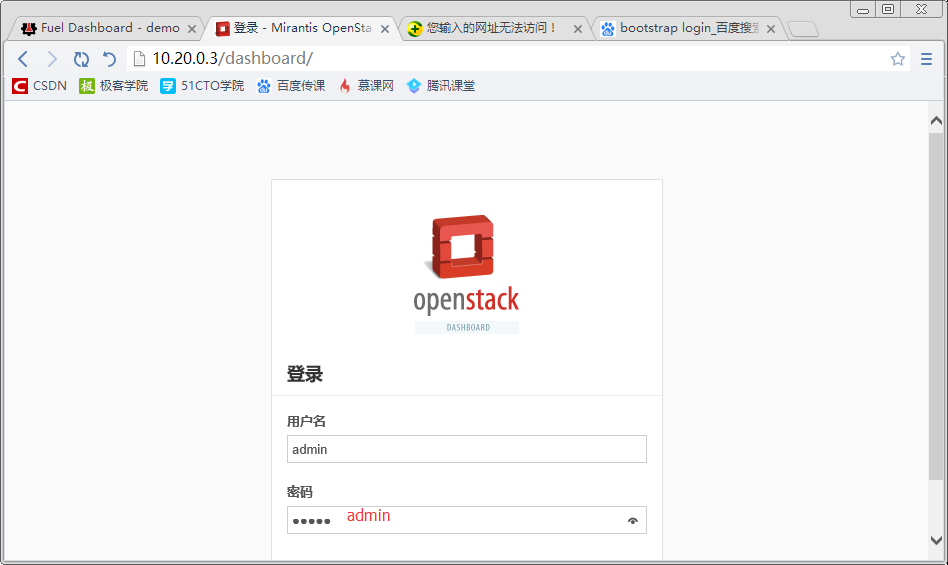This screenshot has height=565, width=948.
Task: Close the Mirantis OpenStack login tab
Action: [385, 28]
